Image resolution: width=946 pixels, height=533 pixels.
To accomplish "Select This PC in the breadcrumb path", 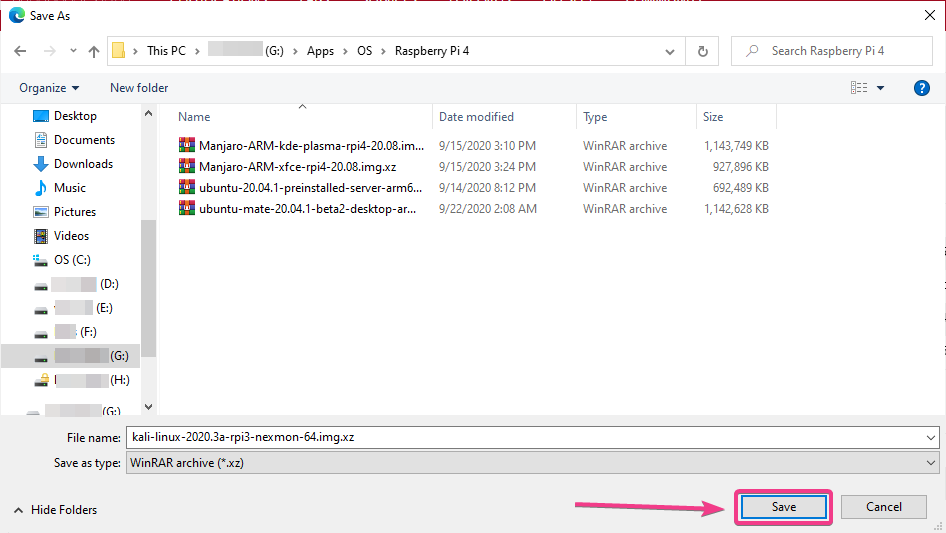I will tap(167, 51).
